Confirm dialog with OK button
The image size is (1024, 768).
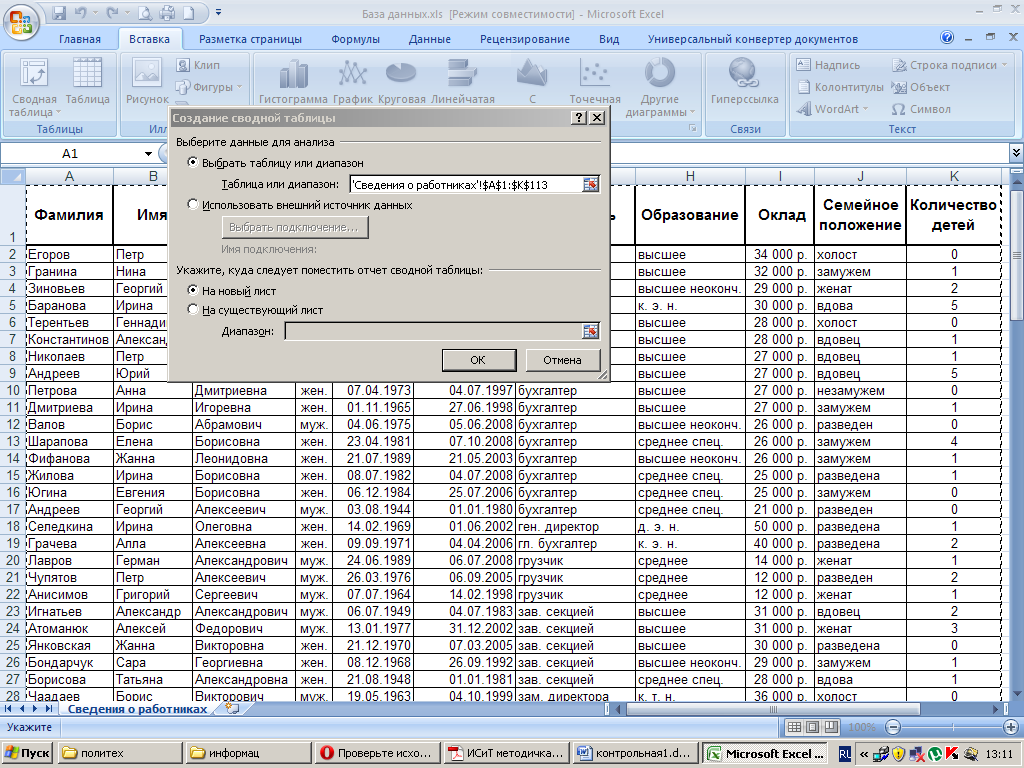pyautogui.click(x=478, y=360)
